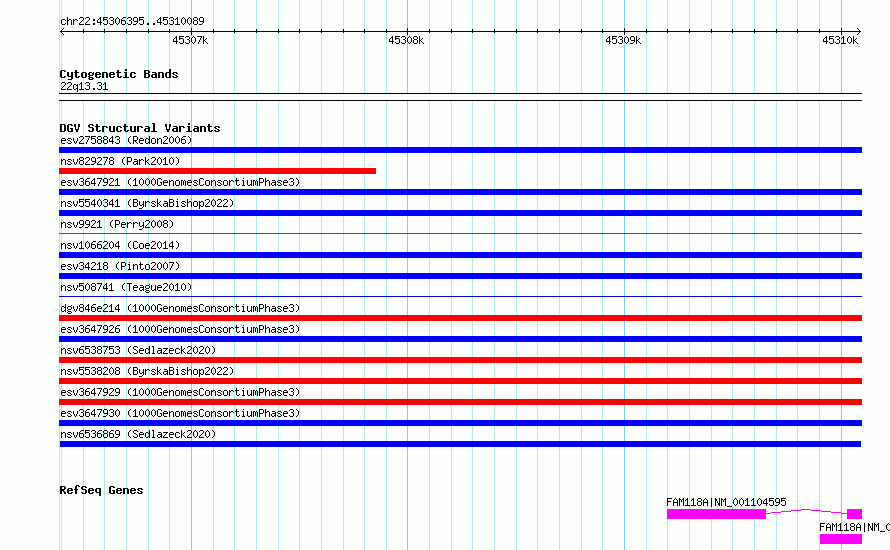
Task: Click the red bar for esv3647929
Action: point(460,402)
